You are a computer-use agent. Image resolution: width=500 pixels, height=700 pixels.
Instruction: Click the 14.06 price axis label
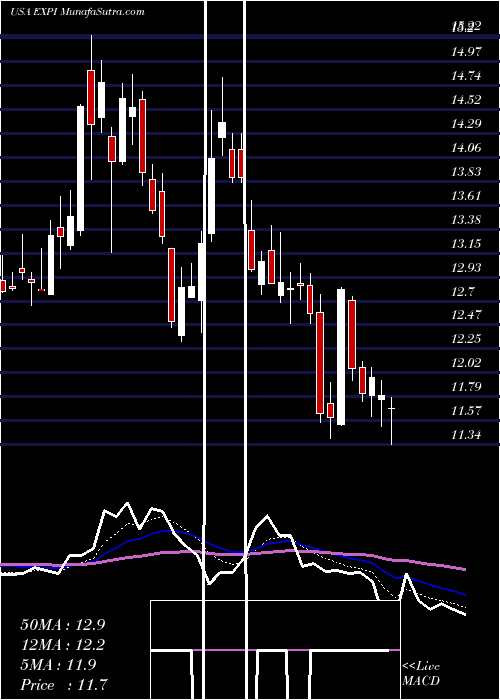[x=467, y=148]
